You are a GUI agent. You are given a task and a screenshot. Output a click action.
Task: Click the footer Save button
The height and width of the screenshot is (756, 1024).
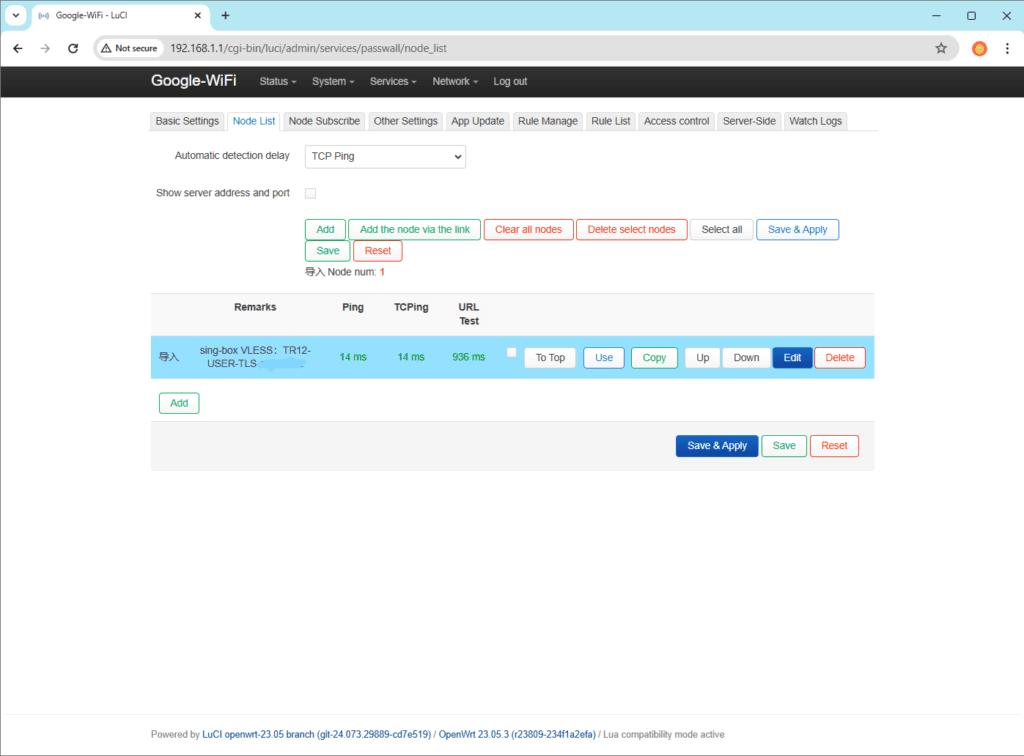[784, 446]
